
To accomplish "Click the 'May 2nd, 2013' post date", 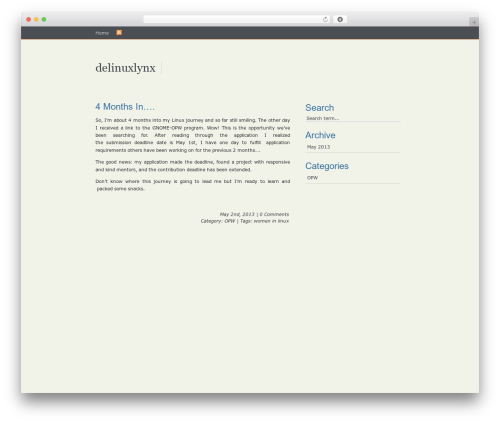I will point(237,214).
